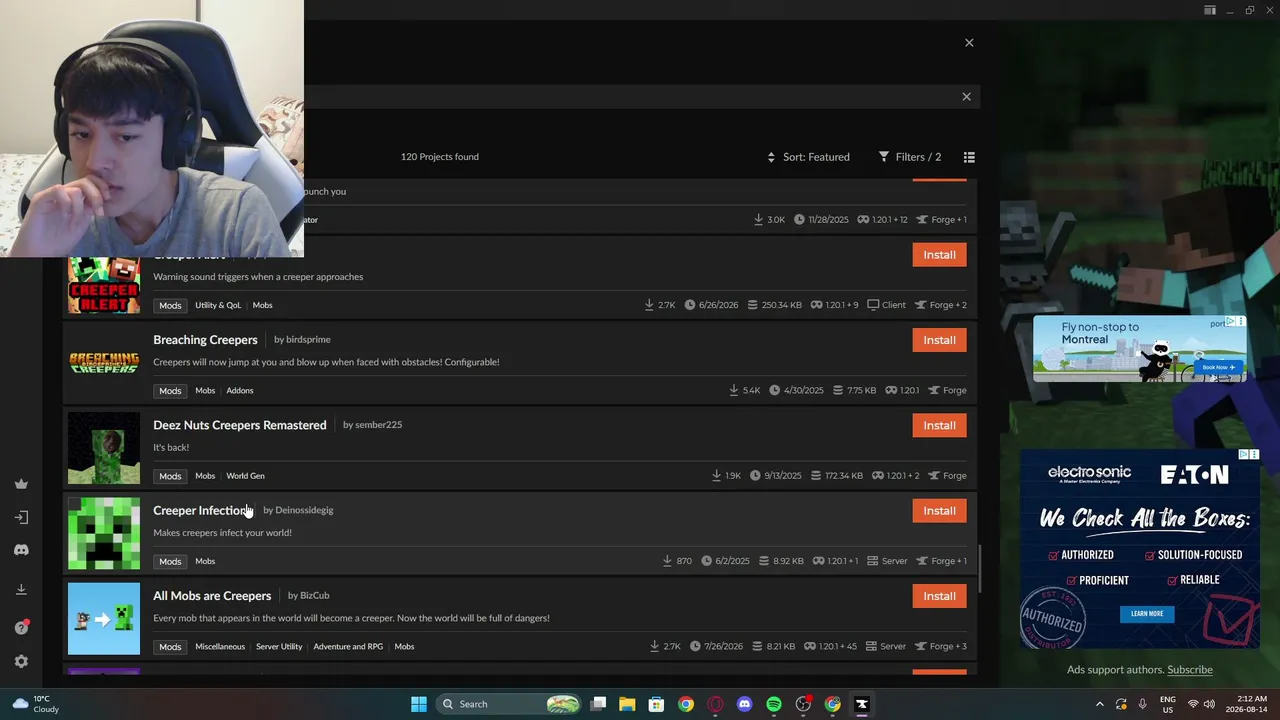This screenshot has height=720, width=1280.
Task: Click the '120 Projects found' text
Action: coord(440,157)
